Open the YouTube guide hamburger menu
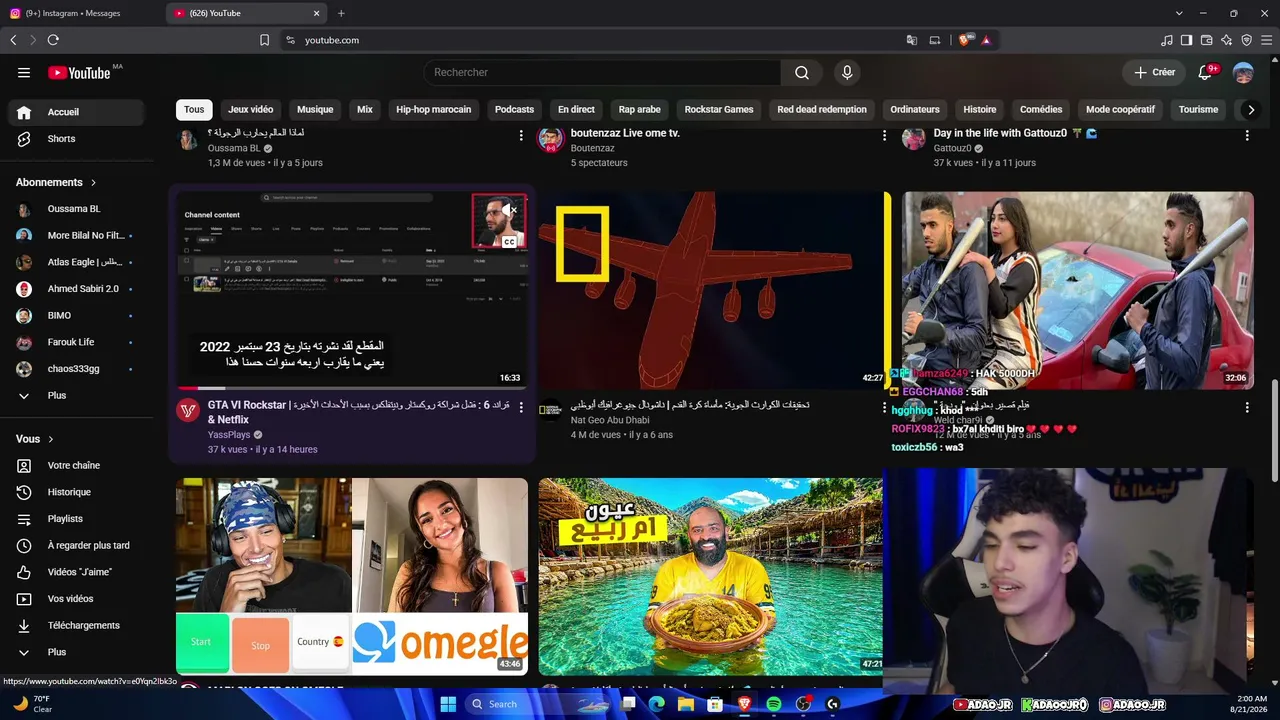The width and height of the screenshot is (1280, 720). pos(24,72)
